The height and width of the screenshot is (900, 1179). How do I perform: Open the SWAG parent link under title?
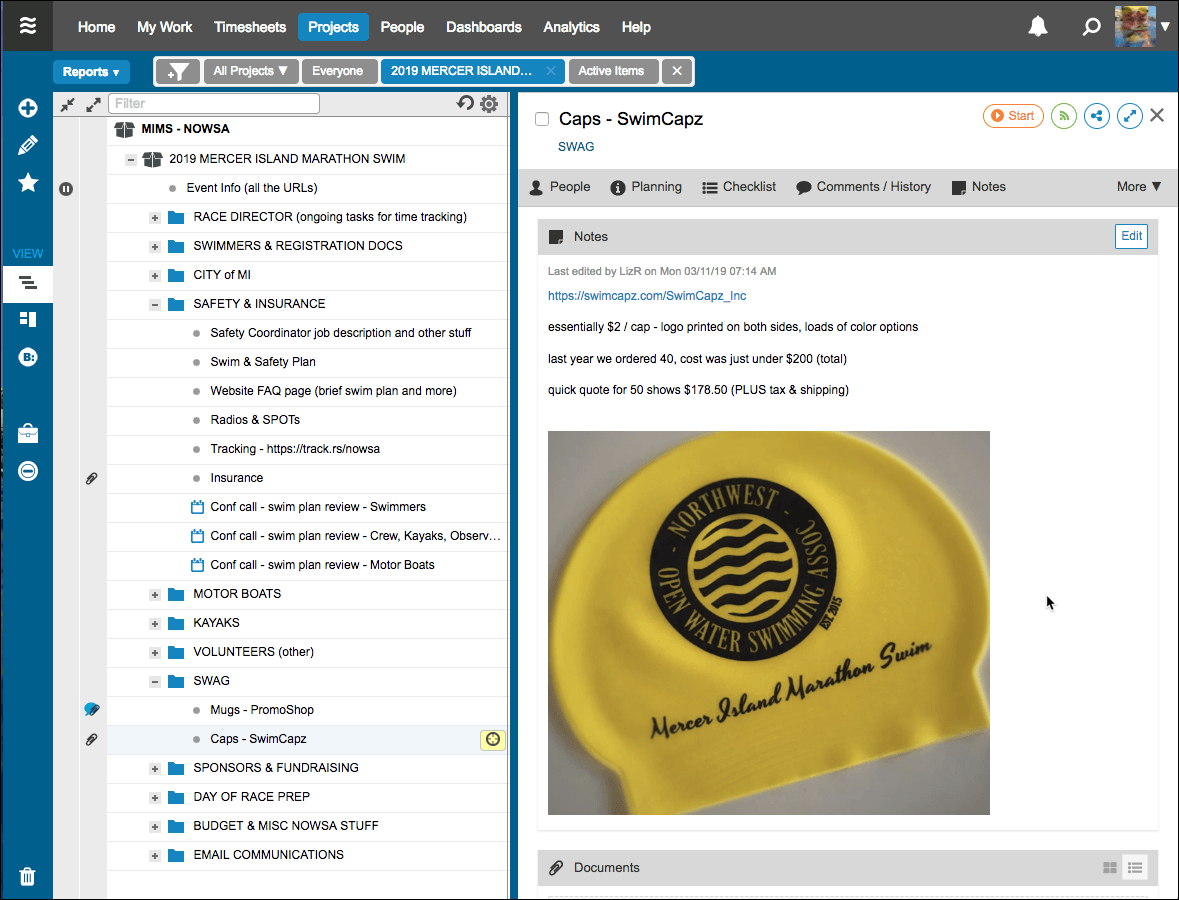pyautogui.click(x=576, y=147)
